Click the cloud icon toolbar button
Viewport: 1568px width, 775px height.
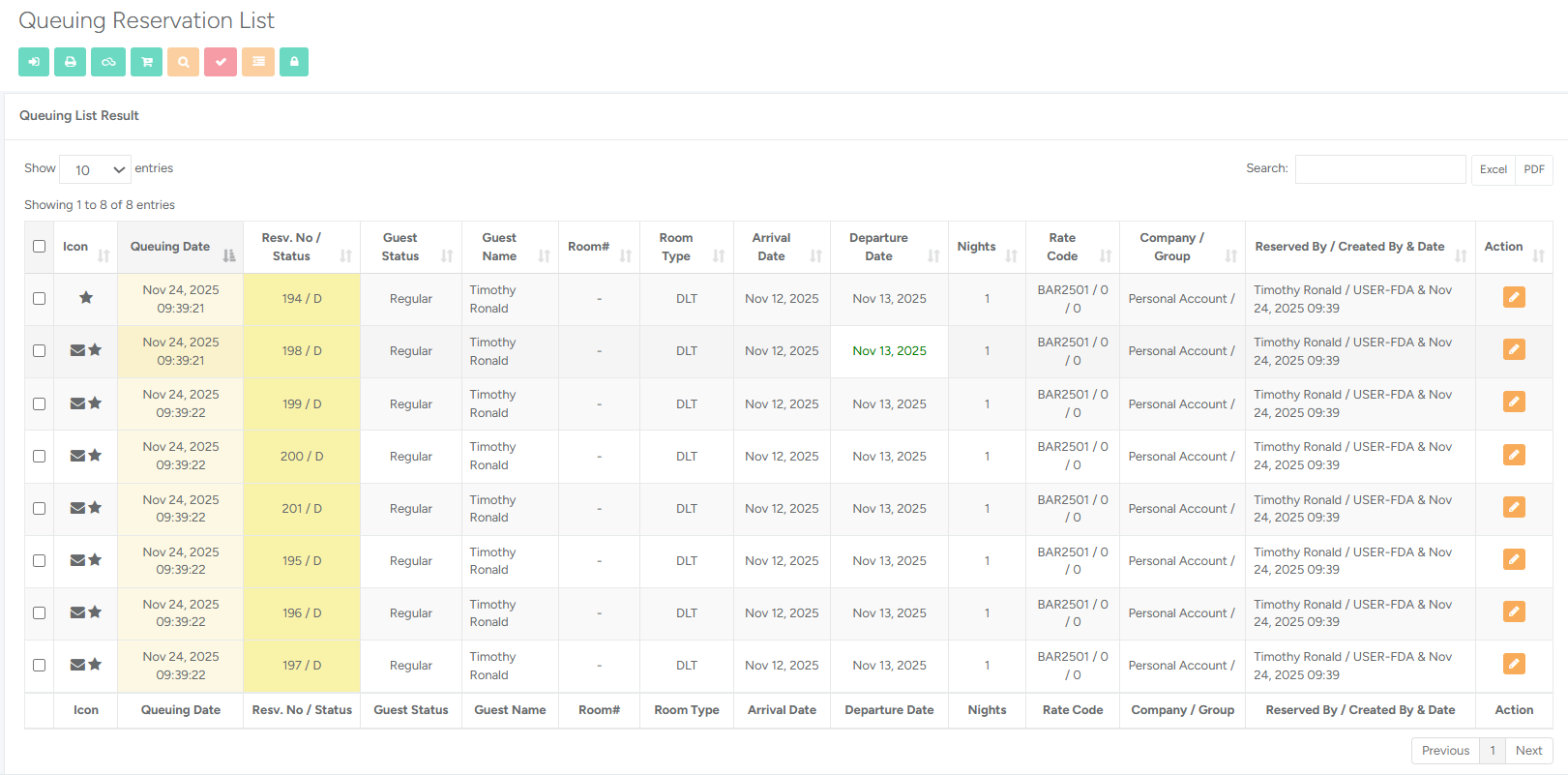click(108, 62)
